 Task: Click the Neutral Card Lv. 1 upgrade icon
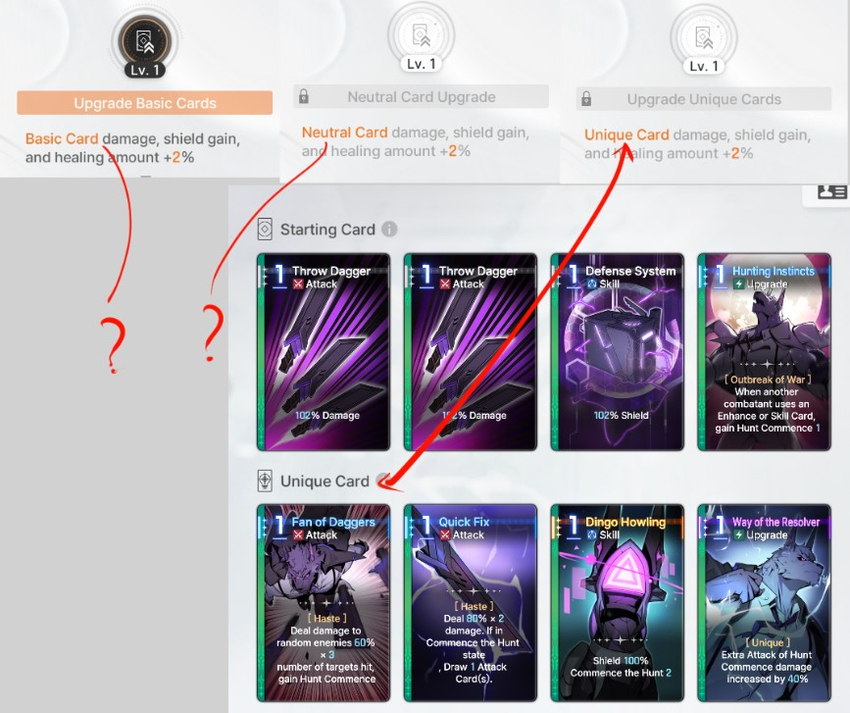pyautogui.click(x=421, y=35)
